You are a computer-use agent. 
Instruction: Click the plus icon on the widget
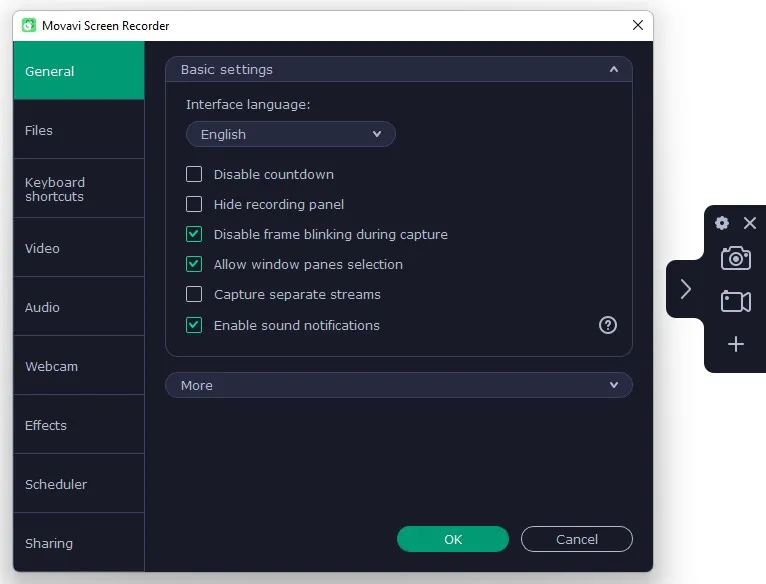pyautogui.click(x=736, y=345)
